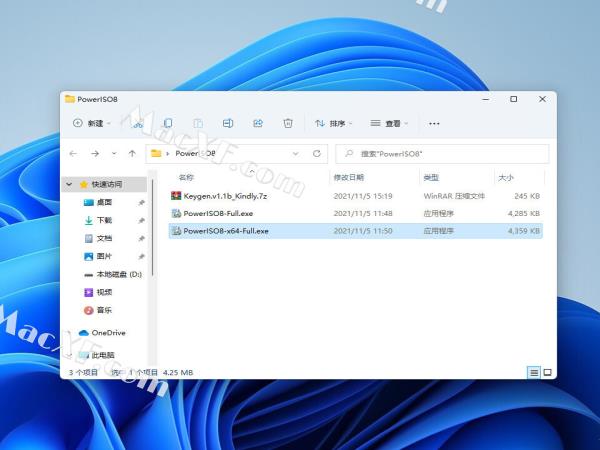This screenshot has height=450, width=600.
Task: Click the Paste icon in toolbar
Action: click(198, 123)
